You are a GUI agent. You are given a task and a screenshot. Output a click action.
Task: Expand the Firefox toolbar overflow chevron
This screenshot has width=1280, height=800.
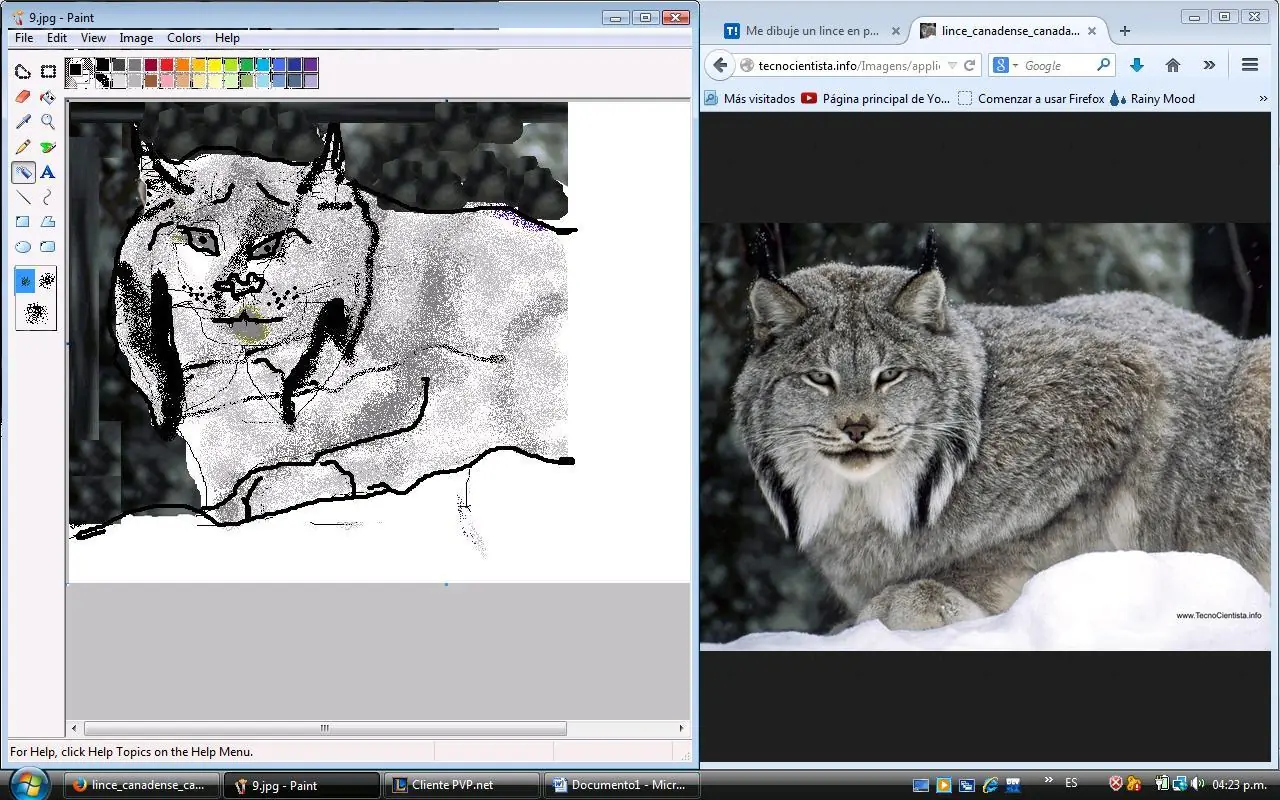1209,65
